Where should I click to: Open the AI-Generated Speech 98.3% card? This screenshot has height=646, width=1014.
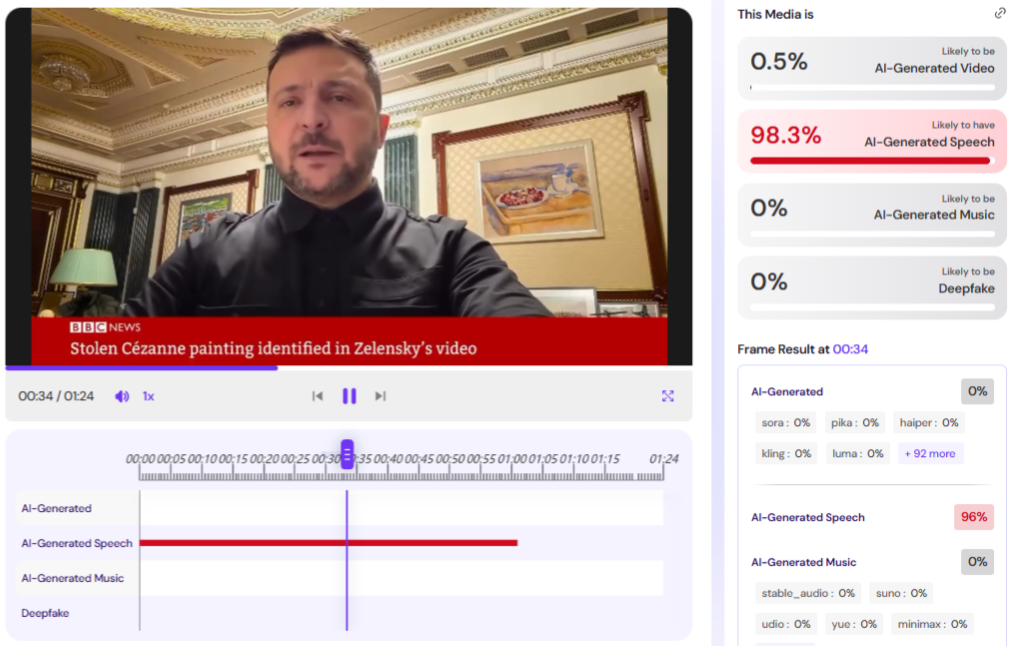pyautogui.click(x=872, y=141)
